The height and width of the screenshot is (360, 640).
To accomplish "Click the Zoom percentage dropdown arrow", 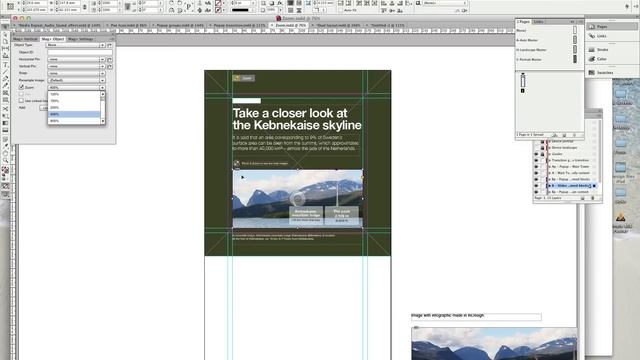I will 102,87.
